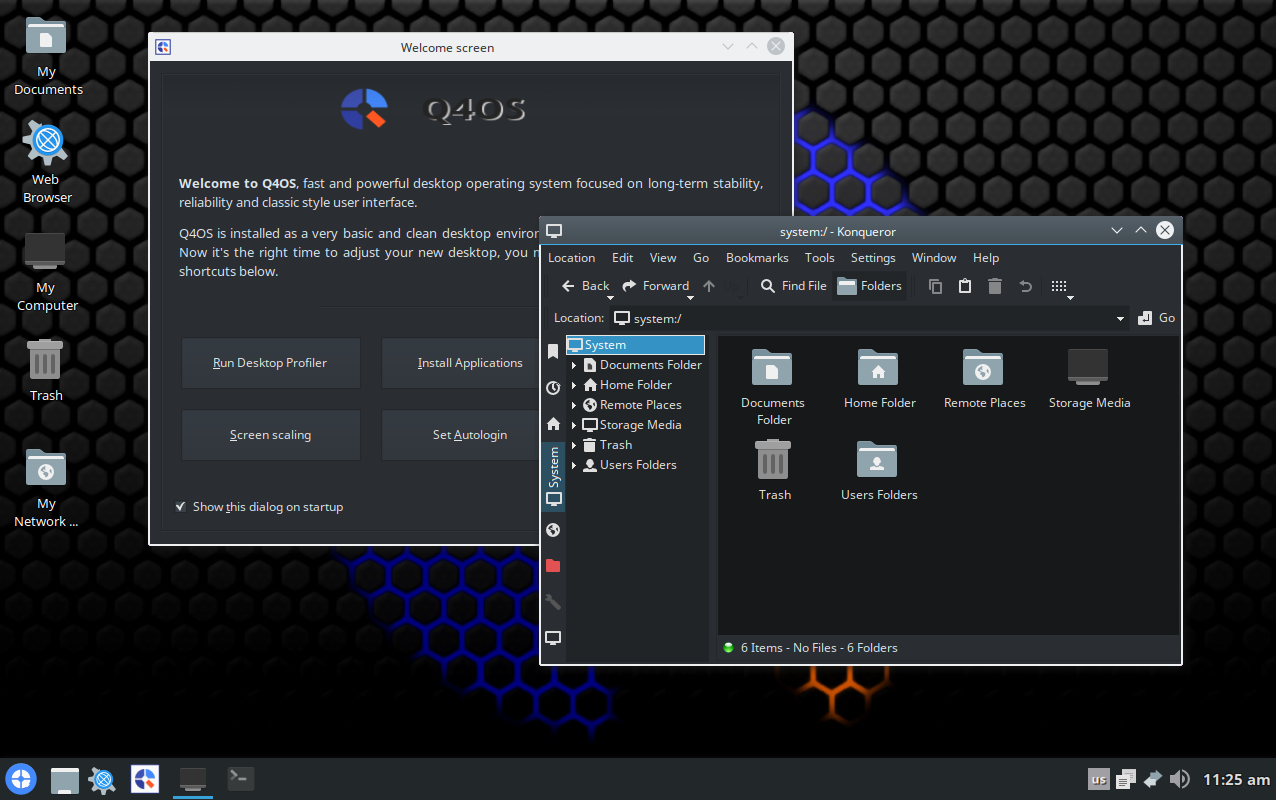Click the monitor icon at sidebar bottom
1276x800 pixels.
point(553,638)
